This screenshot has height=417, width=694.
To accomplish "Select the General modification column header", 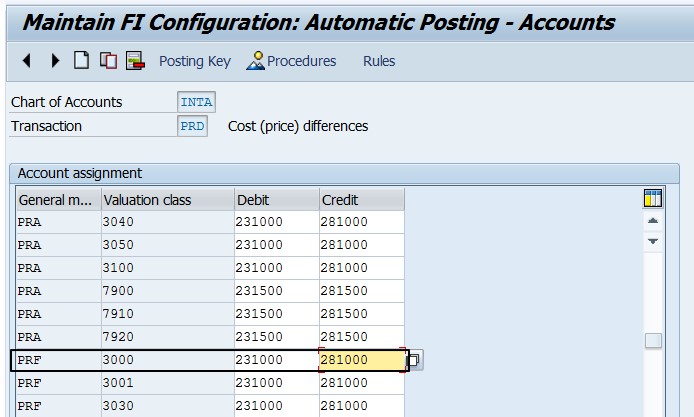I will (58, 200).
